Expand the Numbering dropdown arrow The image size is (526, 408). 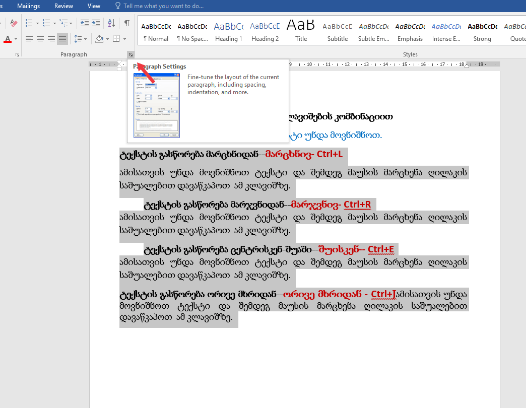click(54, 23)
